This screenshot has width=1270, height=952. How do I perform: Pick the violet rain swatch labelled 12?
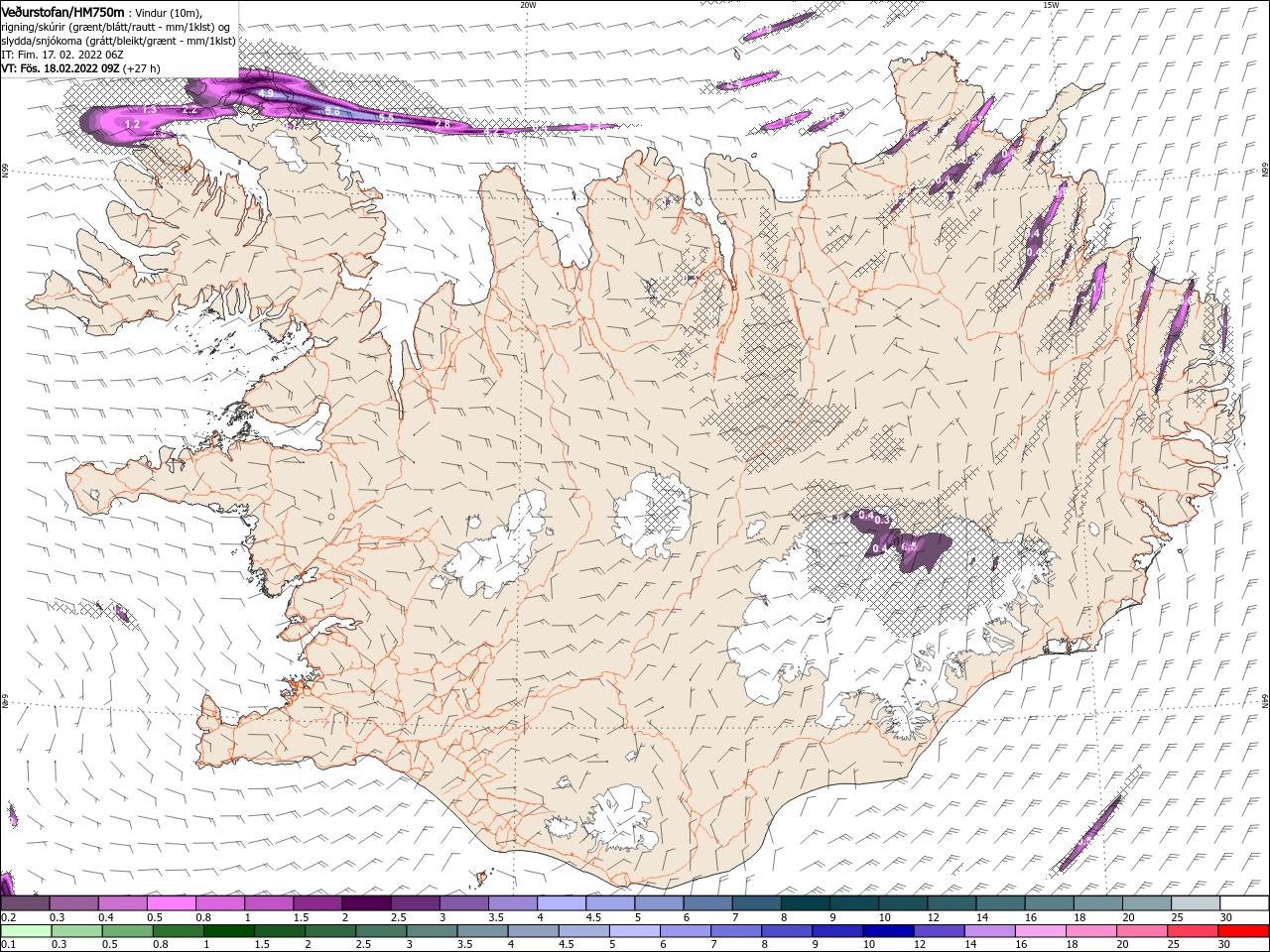(939, 931)
